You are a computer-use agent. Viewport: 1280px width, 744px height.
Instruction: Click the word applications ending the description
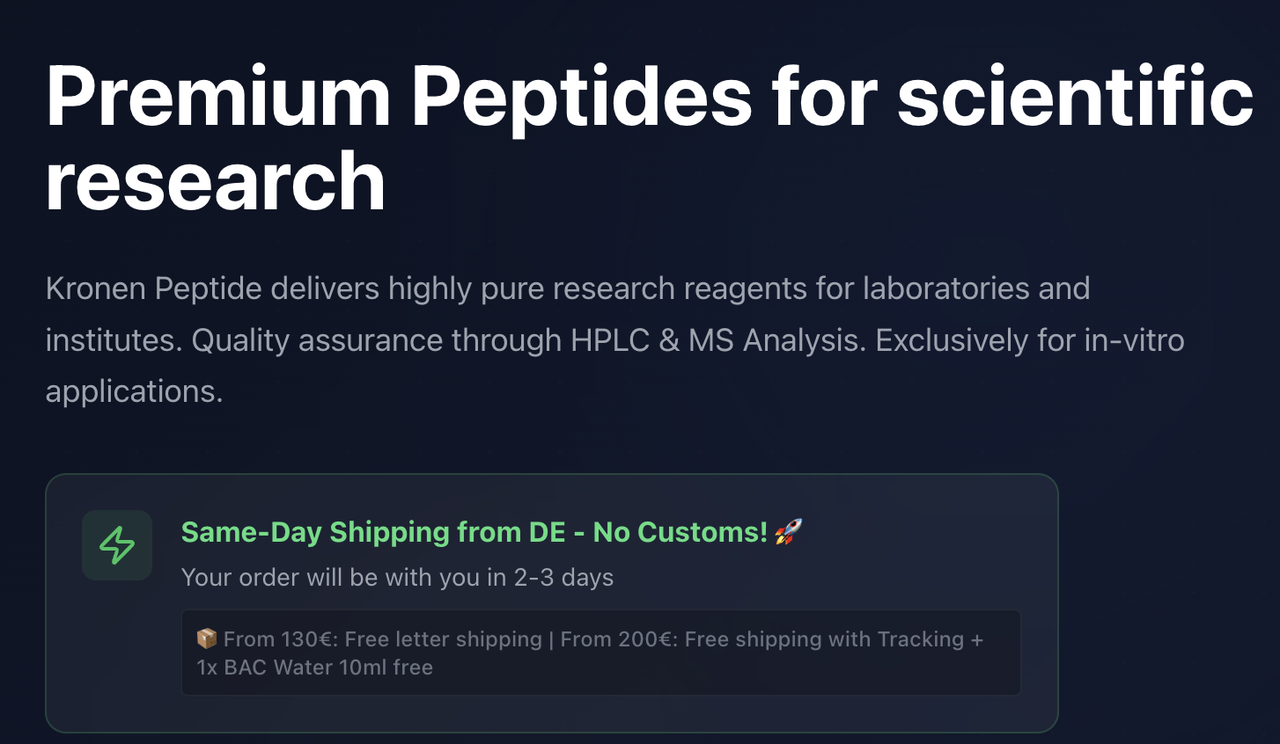133,391
